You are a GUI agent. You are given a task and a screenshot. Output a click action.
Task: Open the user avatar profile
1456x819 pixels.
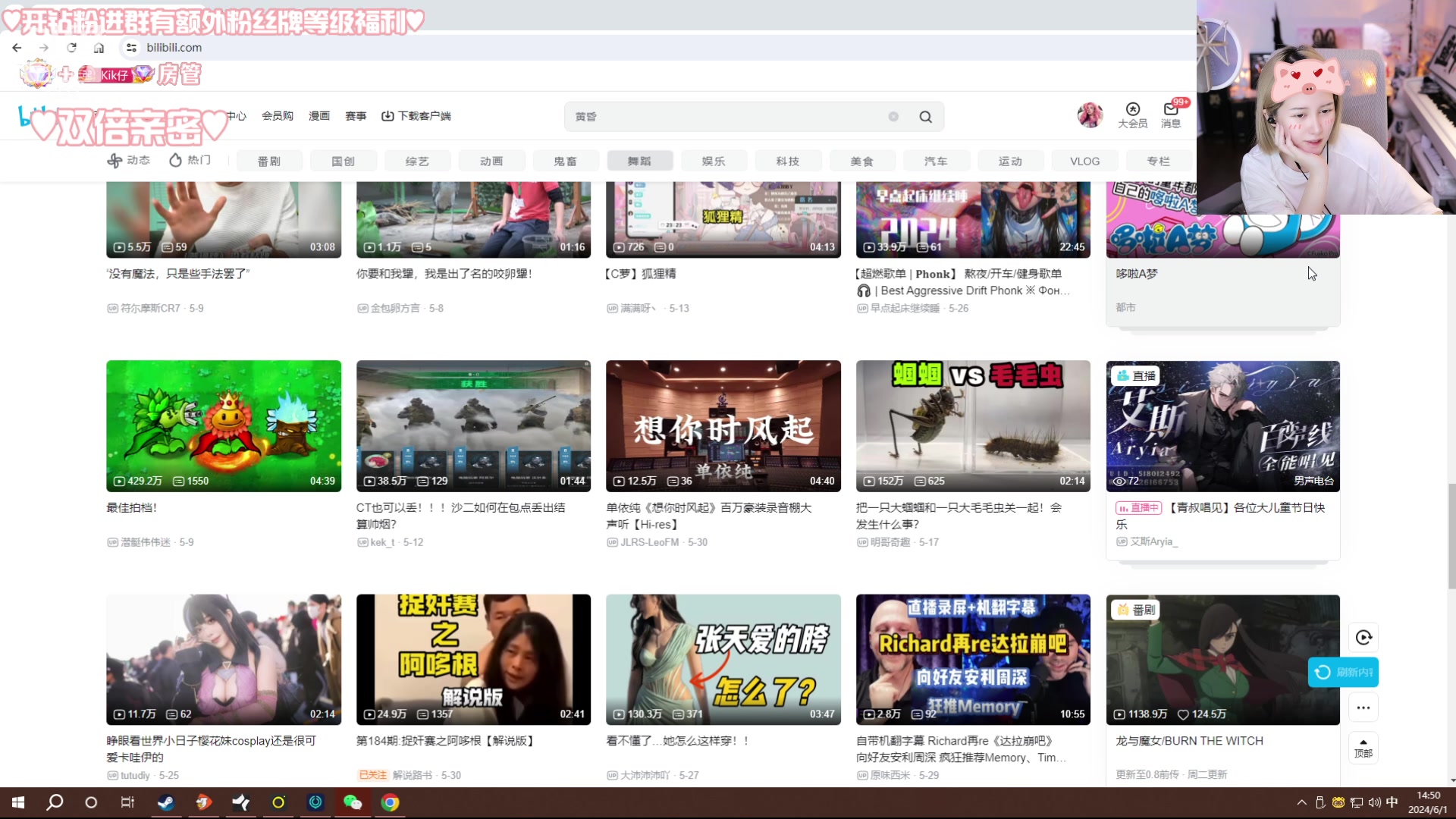[x=1090, y=115]
